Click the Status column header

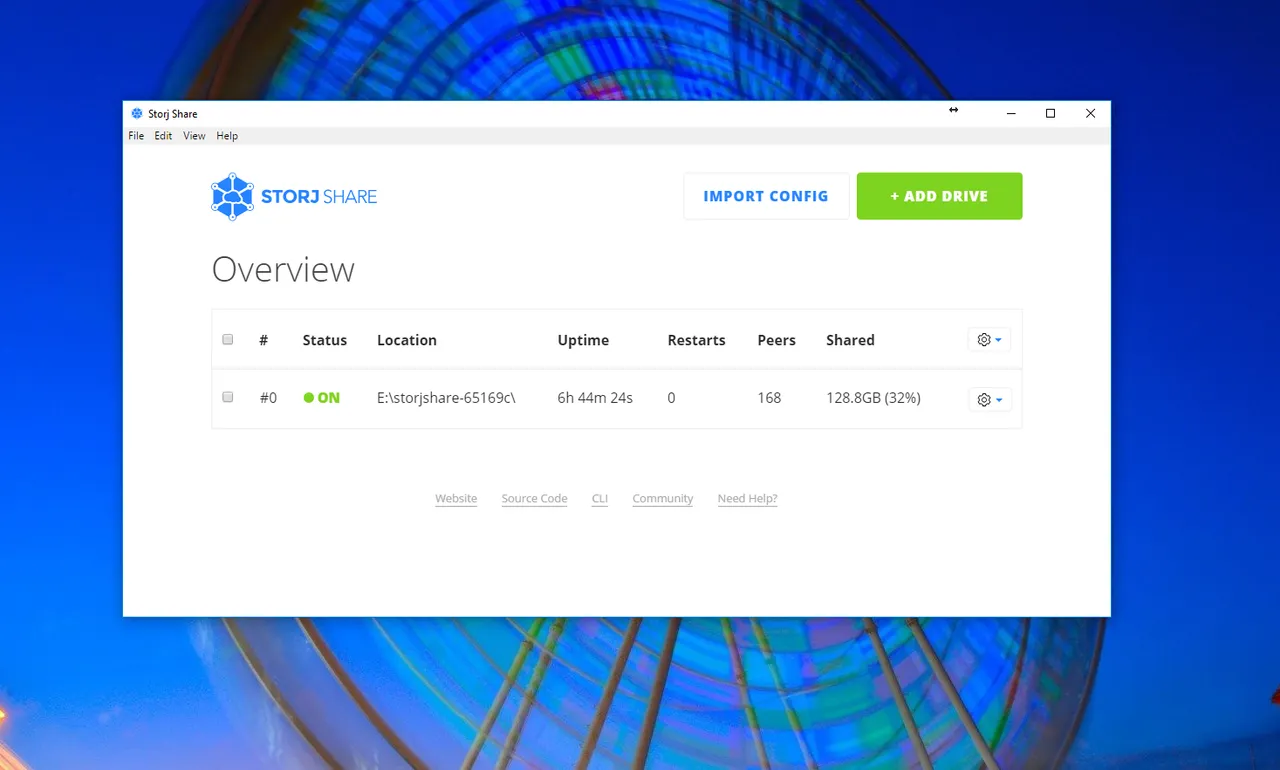[x=325, y=340]
